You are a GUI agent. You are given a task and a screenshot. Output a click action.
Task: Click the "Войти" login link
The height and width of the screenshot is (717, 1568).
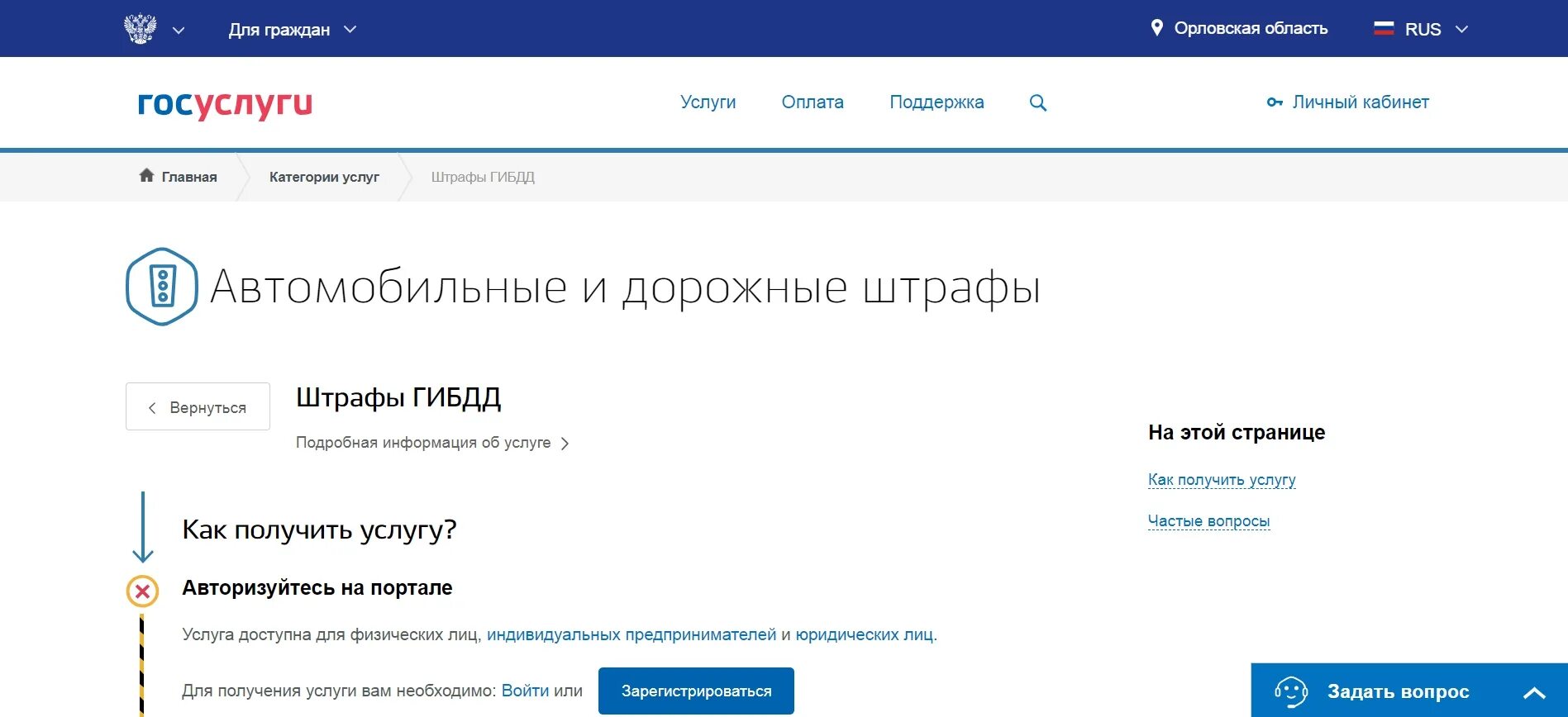[525, 691]
